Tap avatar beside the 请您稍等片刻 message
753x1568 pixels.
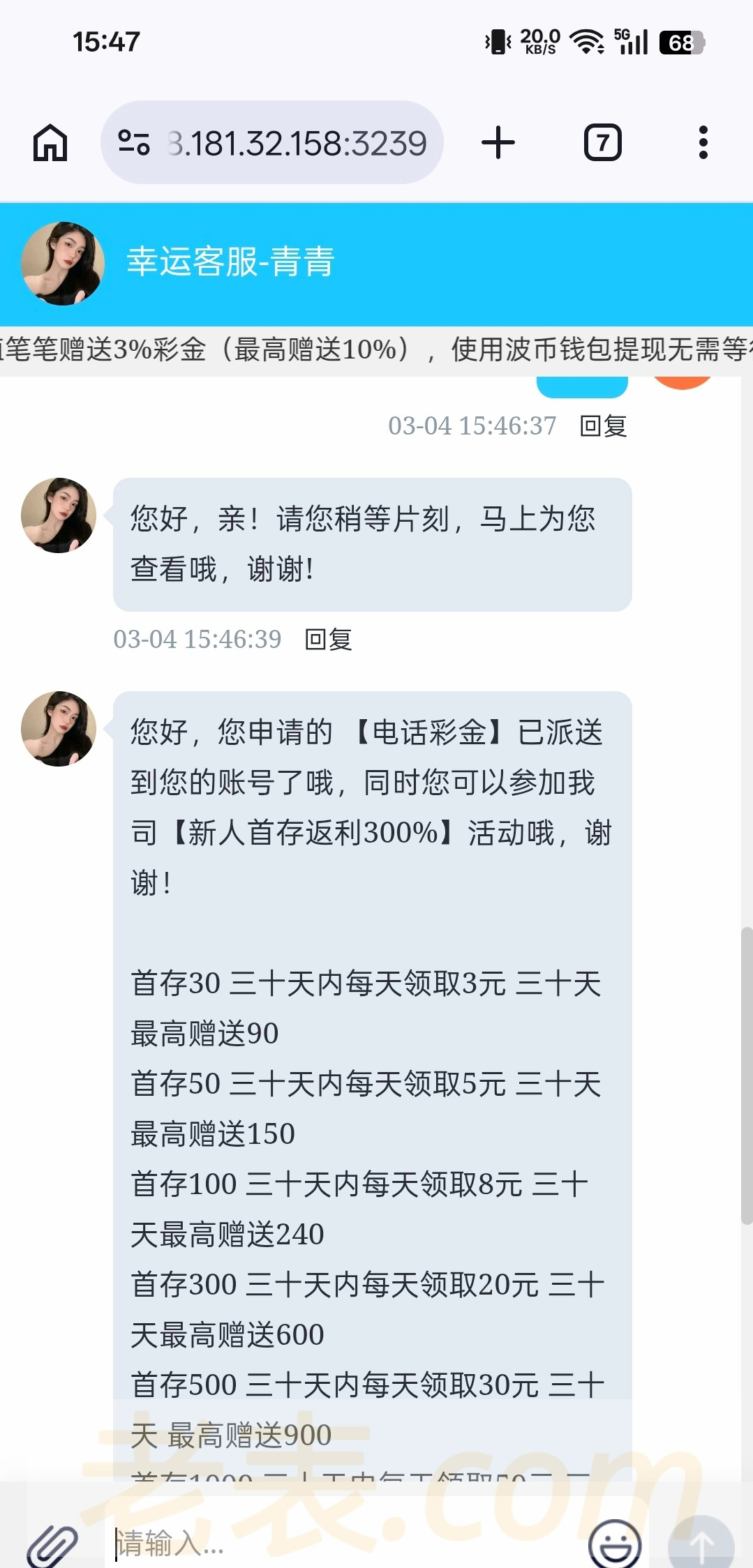[x=59, y=515]
